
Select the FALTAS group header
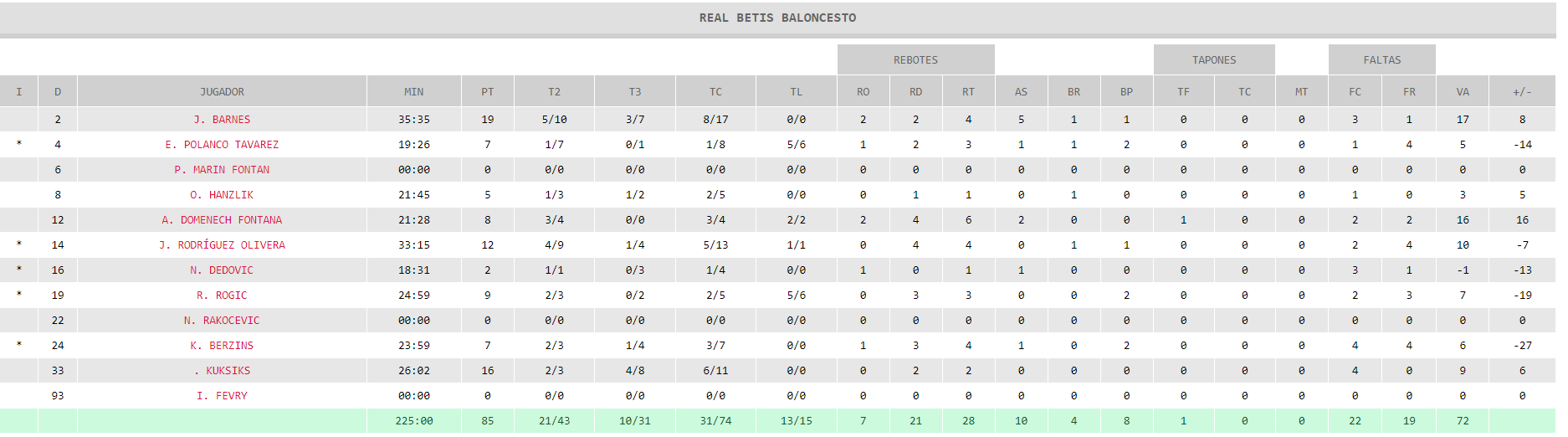click(x=1382, y=60)
